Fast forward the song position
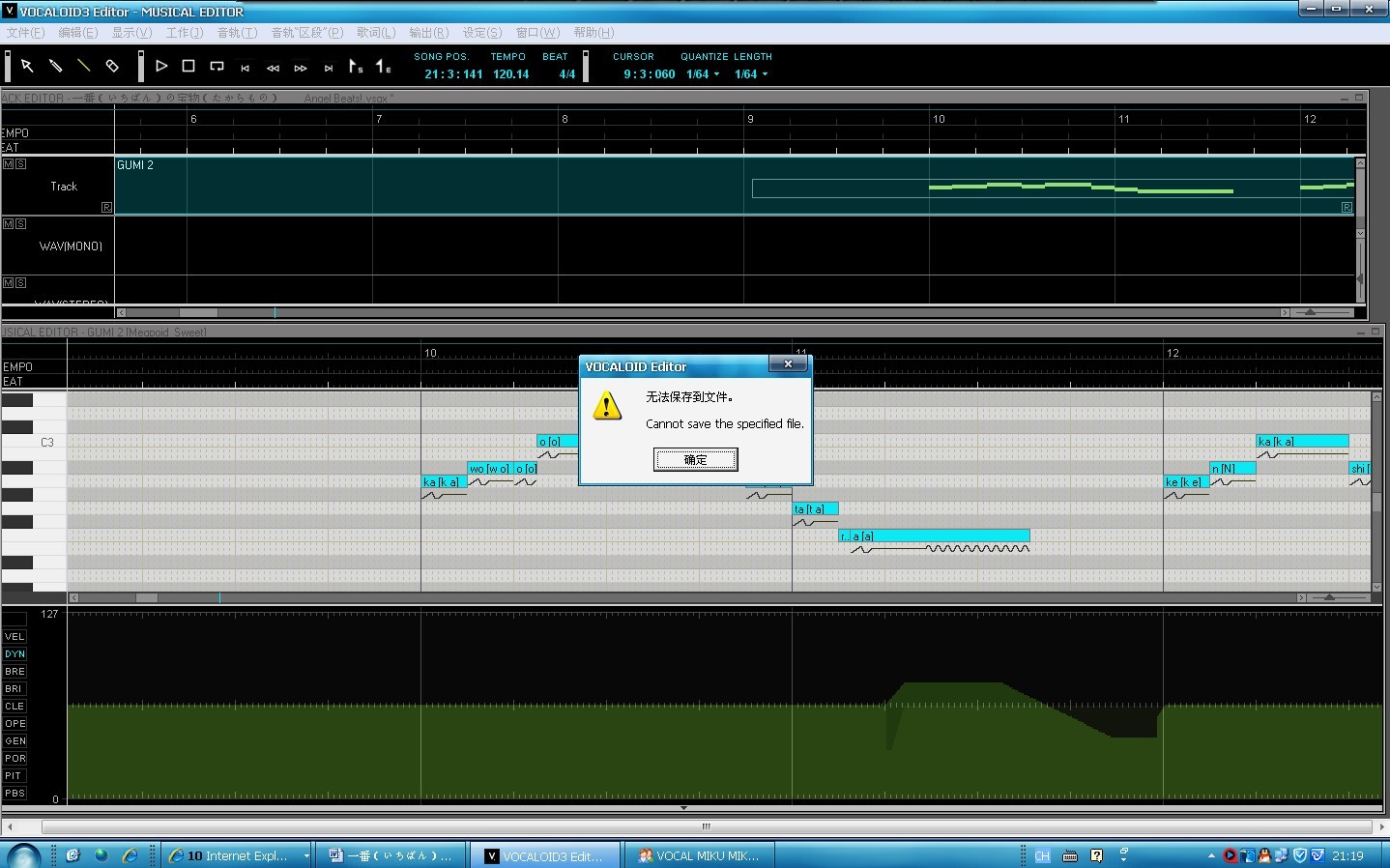The width and height of the screenshot is (1390, 868). (301, 68)
